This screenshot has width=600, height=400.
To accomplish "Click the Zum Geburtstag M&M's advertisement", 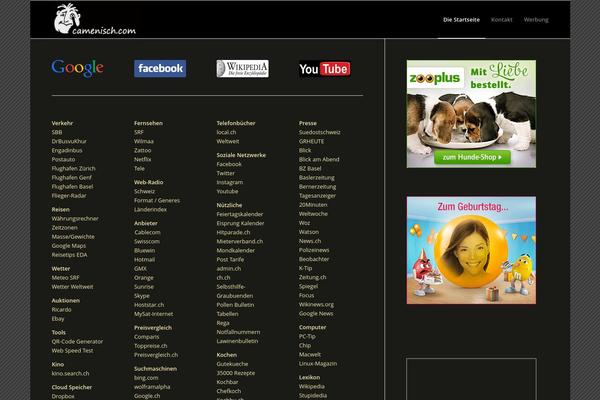I will [x=471, y=250].
